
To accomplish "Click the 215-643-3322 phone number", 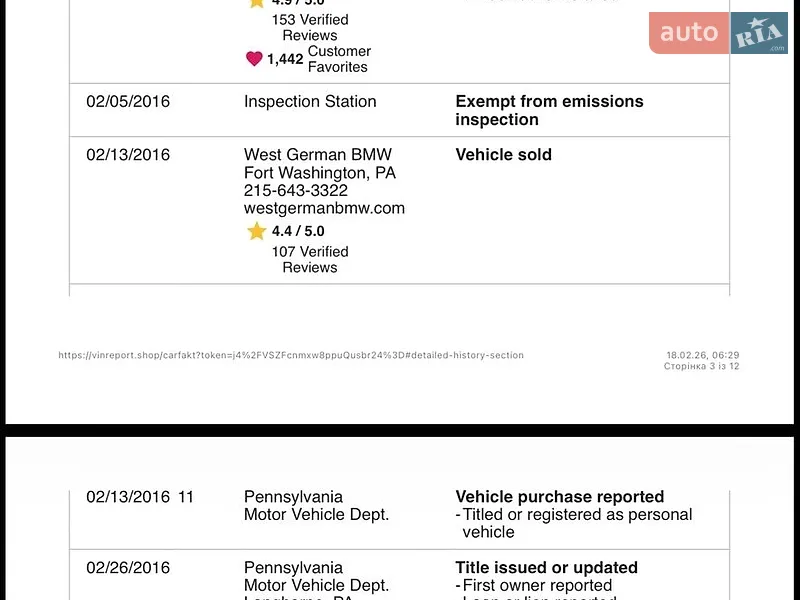I will click(x=296, y=190).
